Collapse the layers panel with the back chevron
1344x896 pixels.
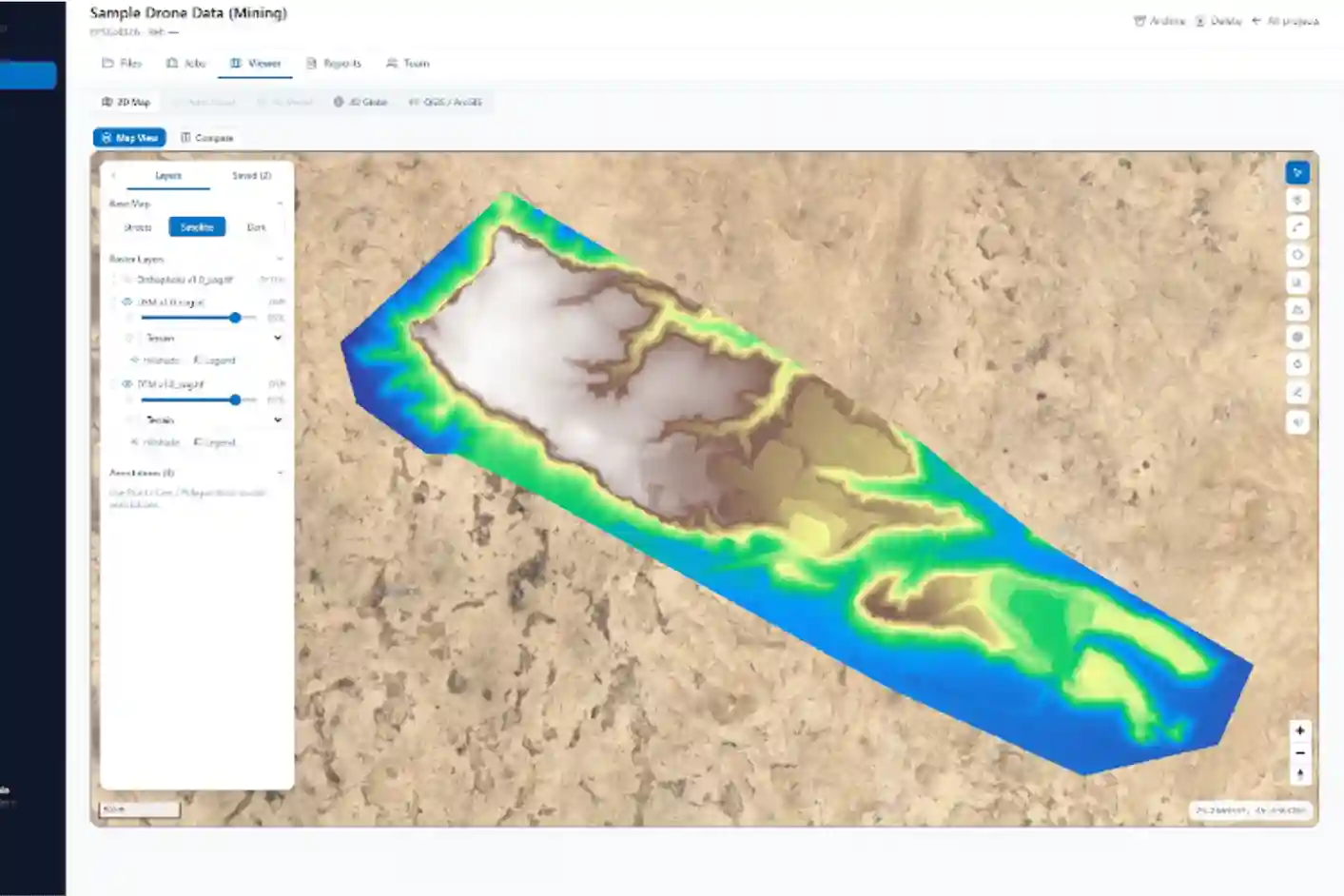[x=113, y=176]
